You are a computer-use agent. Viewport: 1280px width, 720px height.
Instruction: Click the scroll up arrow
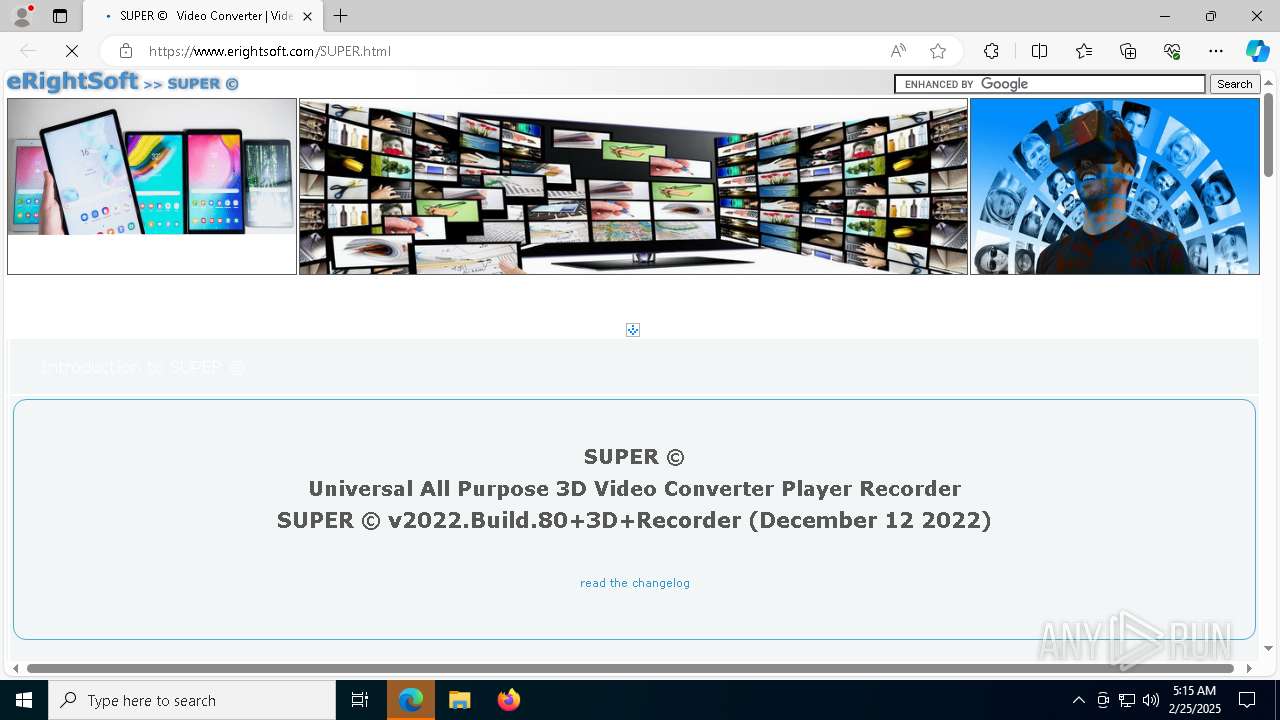tap(1268, 83)
